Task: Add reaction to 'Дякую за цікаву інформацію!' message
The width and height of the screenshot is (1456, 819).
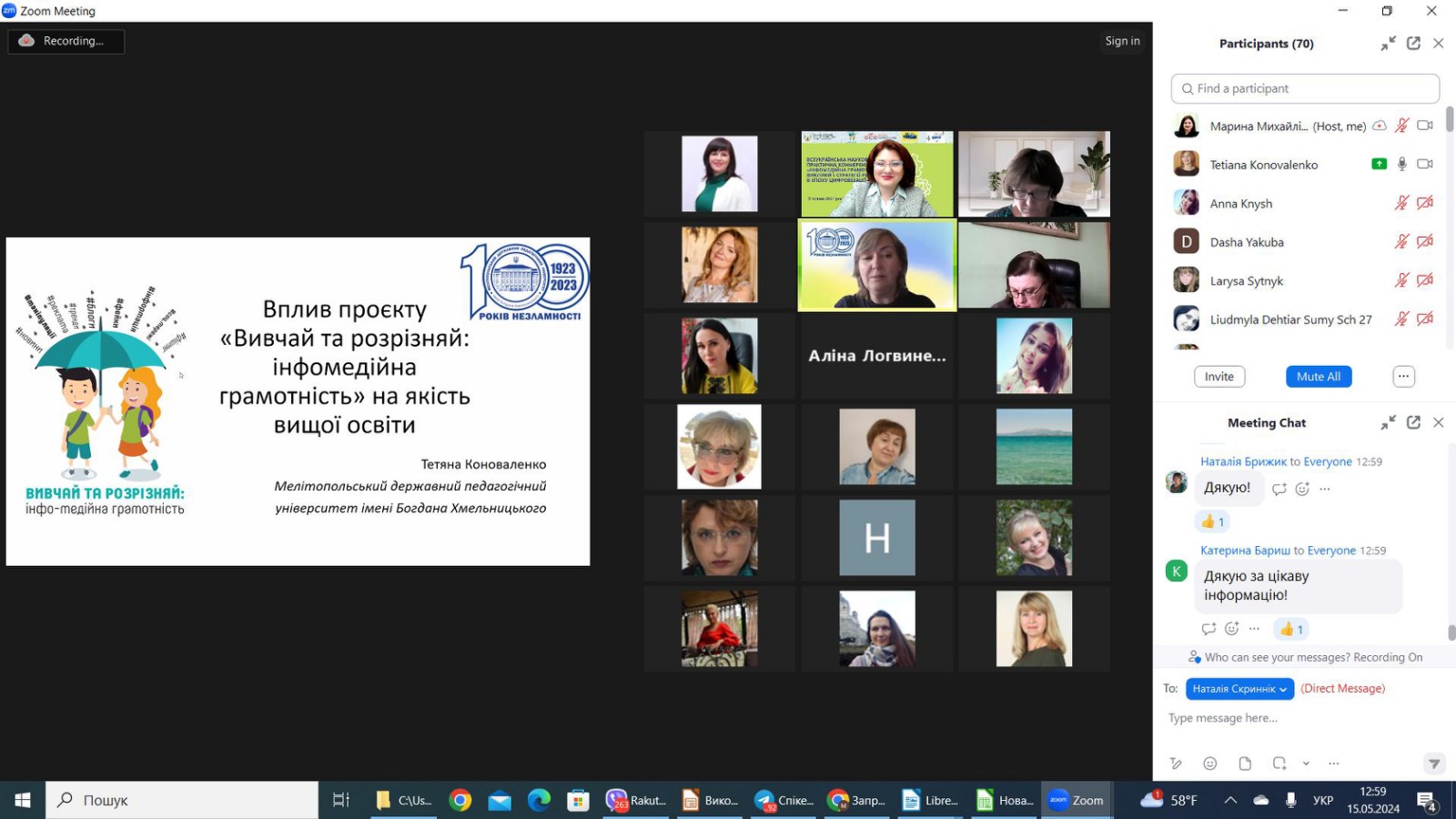Action: tap(1231, 629)
